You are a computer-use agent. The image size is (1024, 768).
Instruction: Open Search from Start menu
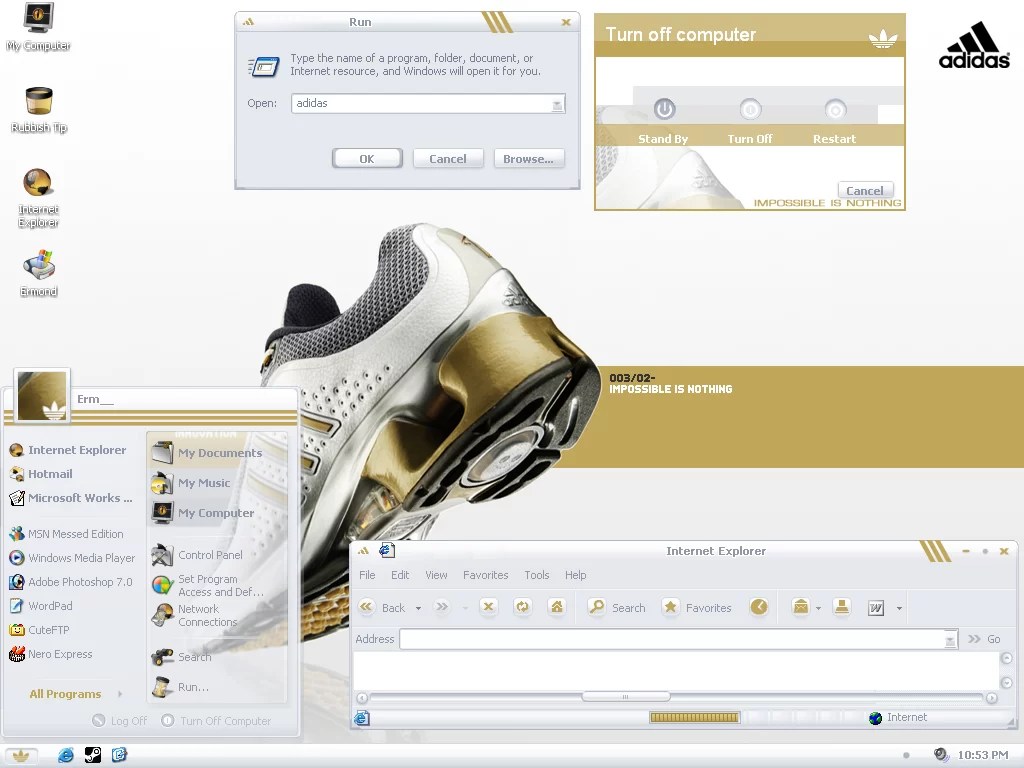[182, 657]
